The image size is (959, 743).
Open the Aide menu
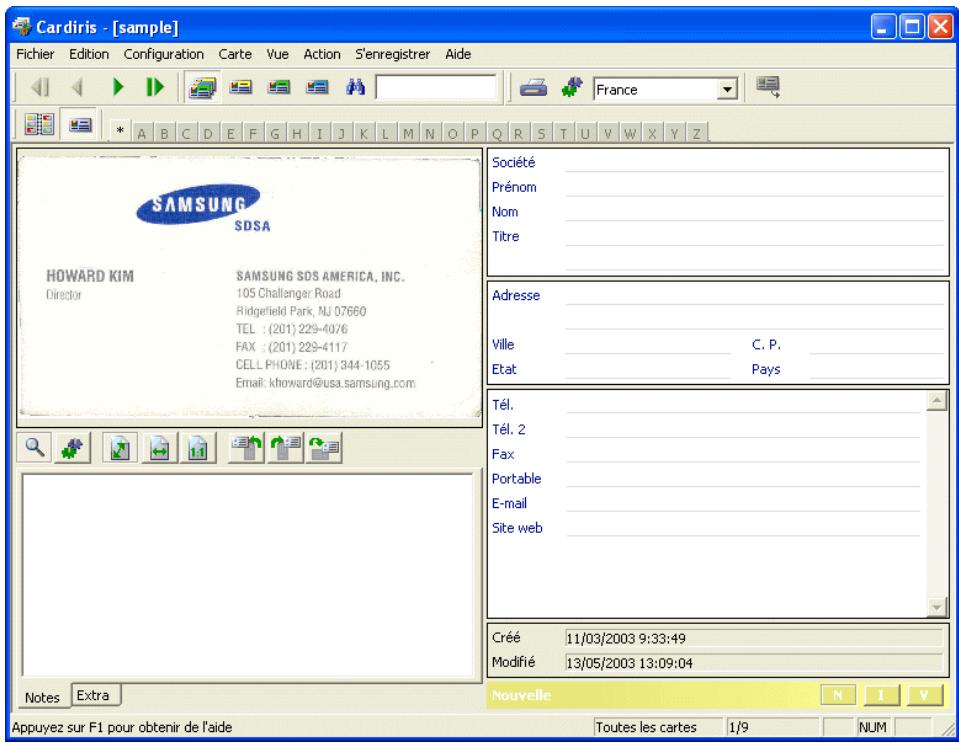click(x=457, y=54)
